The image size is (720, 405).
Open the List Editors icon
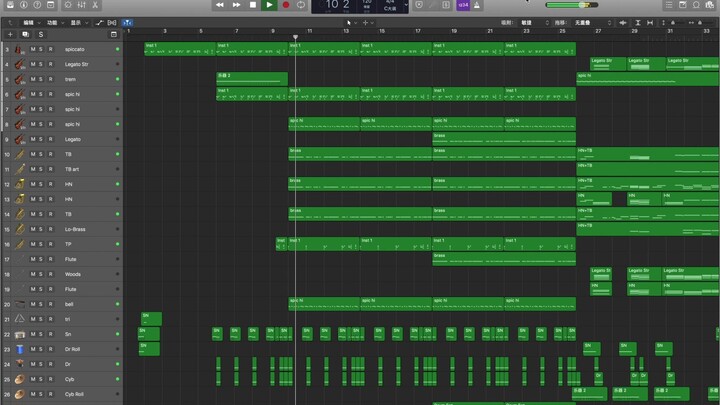pos(669,5)
